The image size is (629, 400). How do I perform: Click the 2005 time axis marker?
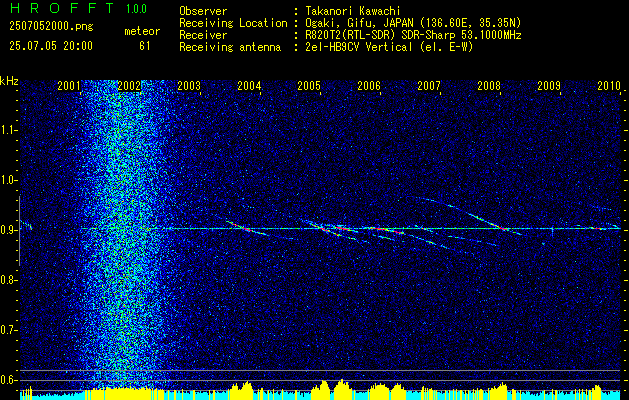pos(309,85)
